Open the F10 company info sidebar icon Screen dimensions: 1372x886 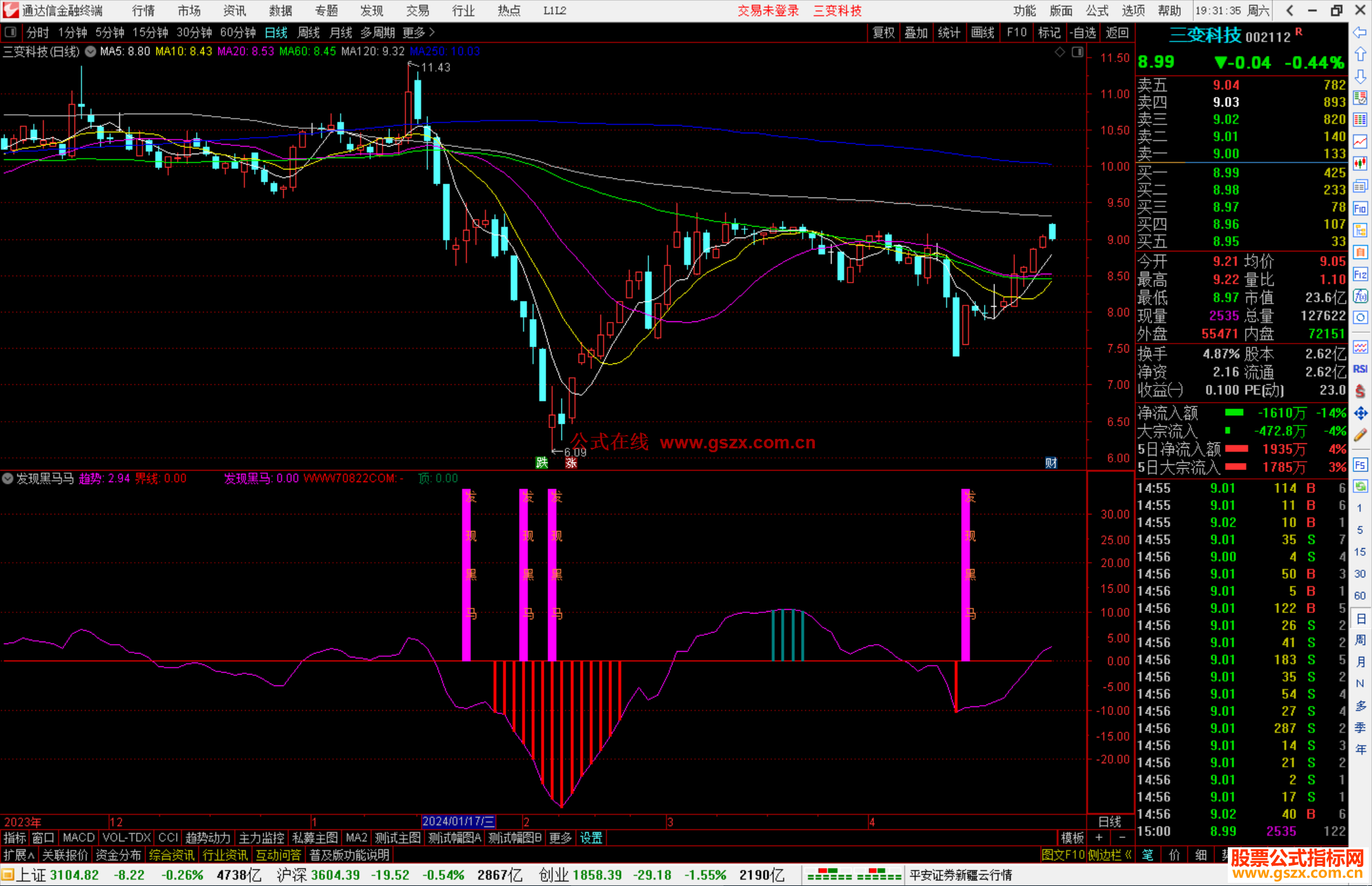point(1360,209)
